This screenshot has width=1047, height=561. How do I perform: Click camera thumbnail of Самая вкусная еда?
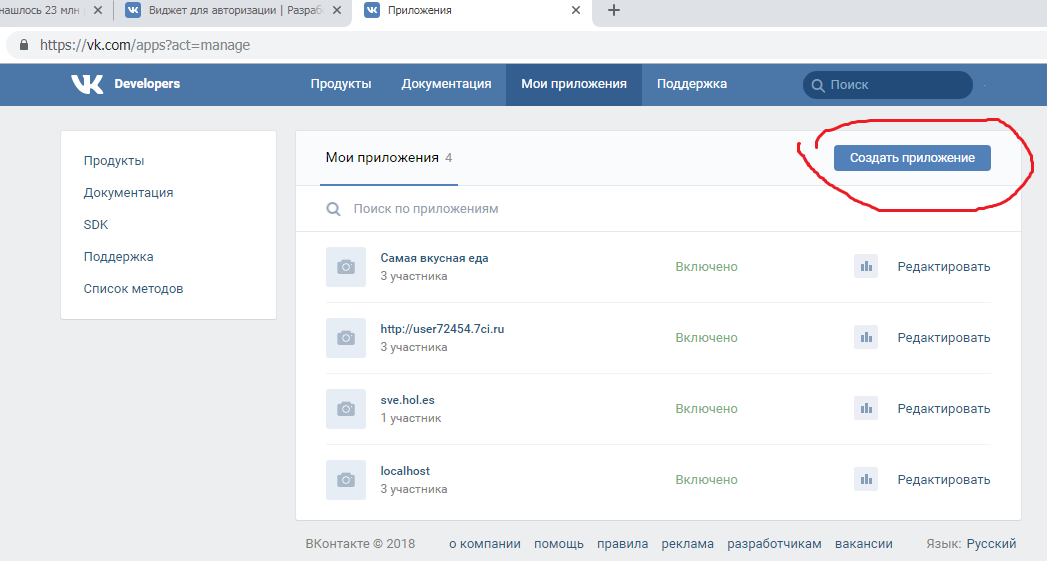point(346,267)
